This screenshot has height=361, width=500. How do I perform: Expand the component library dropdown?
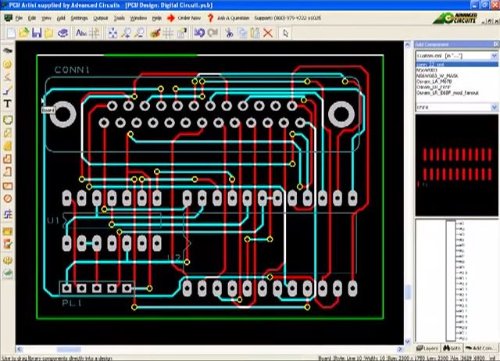pos(494,56)
